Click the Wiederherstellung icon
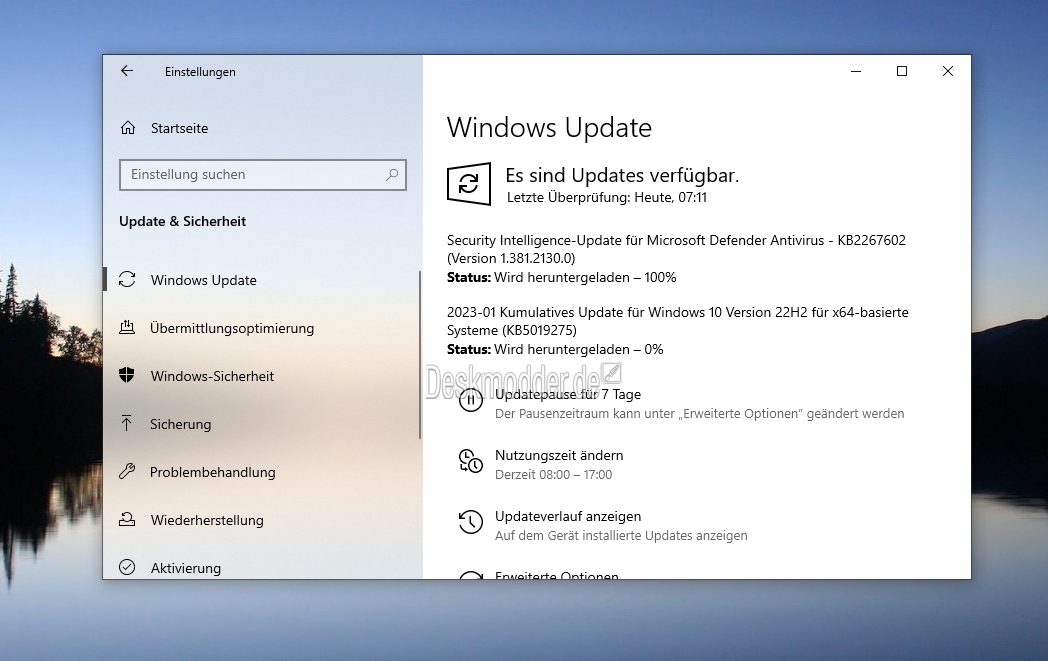 (x=127, y=519)
